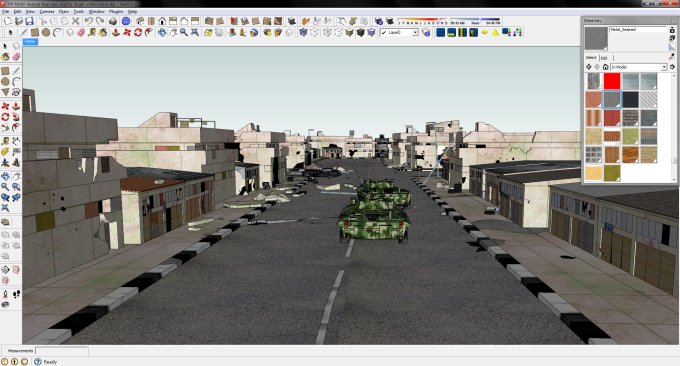Activate the Push/Pull tool in top toolbar
This screenshot has height=366, width=680.
point(116,33)
